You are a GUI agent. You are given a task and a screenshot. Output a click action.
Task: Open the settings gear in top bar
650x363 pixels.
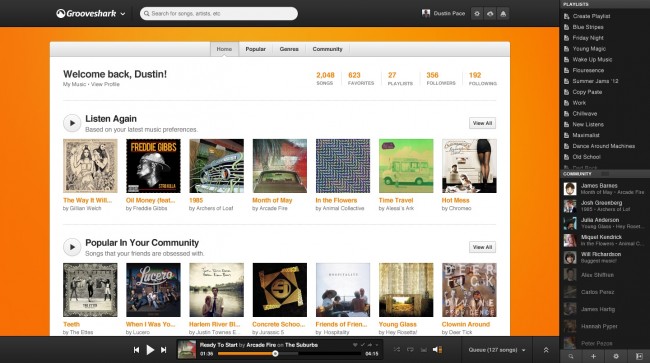[x=477, y=14]
